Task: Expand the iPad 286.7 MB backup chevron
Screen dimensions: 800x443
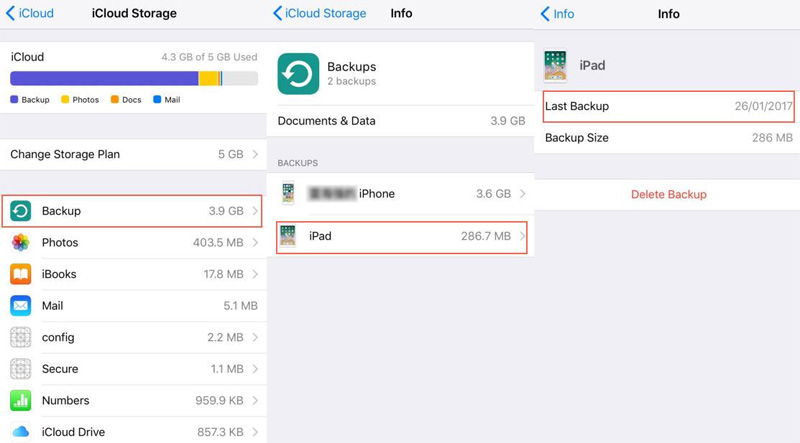Action: [522, 236]
